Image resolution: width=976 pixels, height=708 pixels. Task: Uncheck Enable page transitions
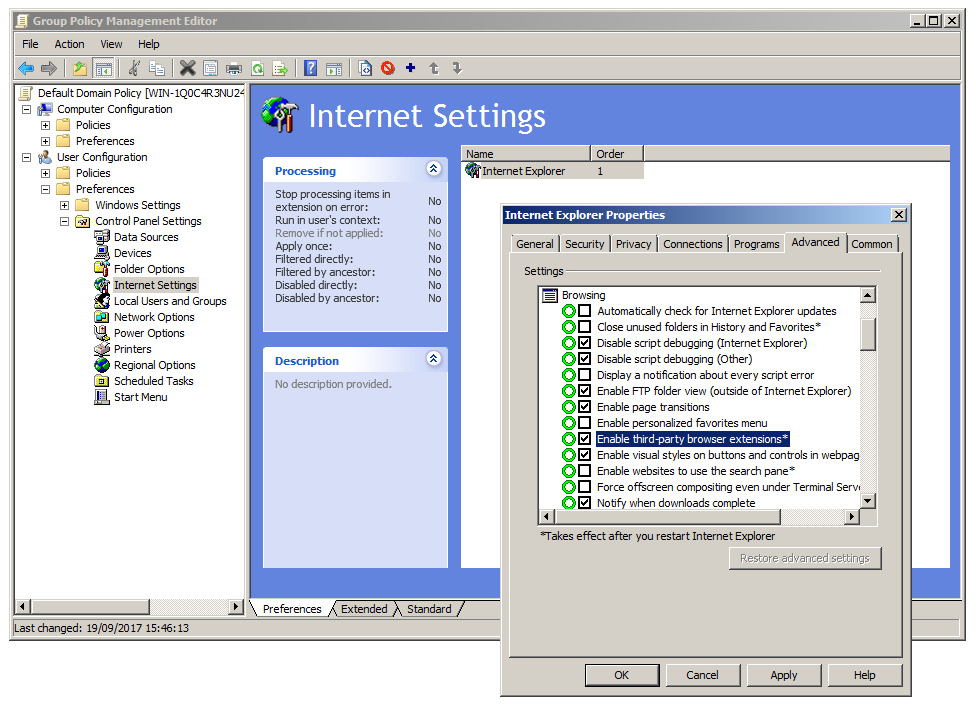pyautogui.click(x=585, y=407)
